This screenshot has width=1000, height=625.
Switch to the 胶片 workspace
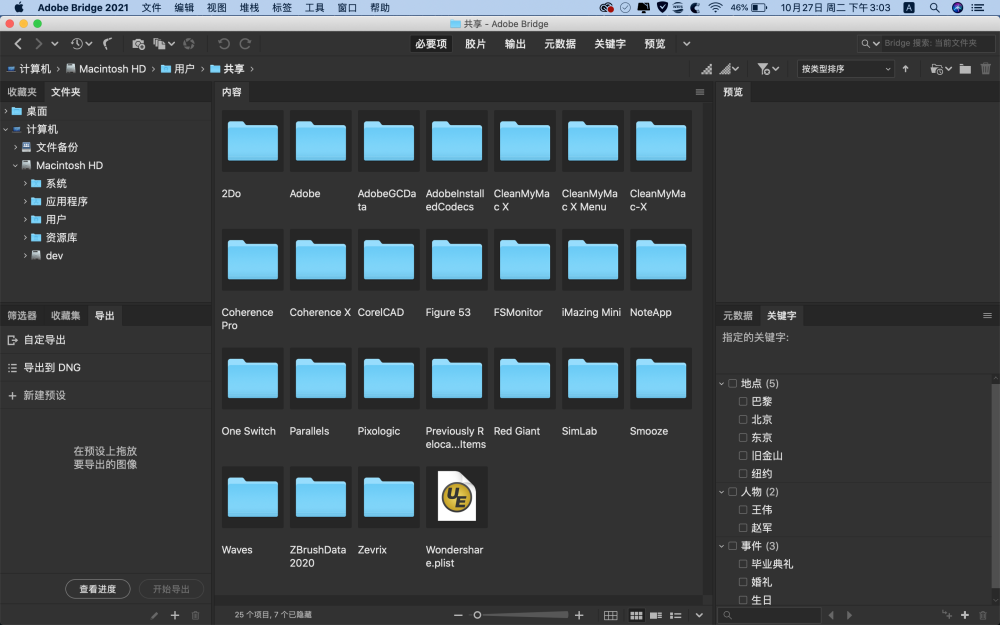475,43
